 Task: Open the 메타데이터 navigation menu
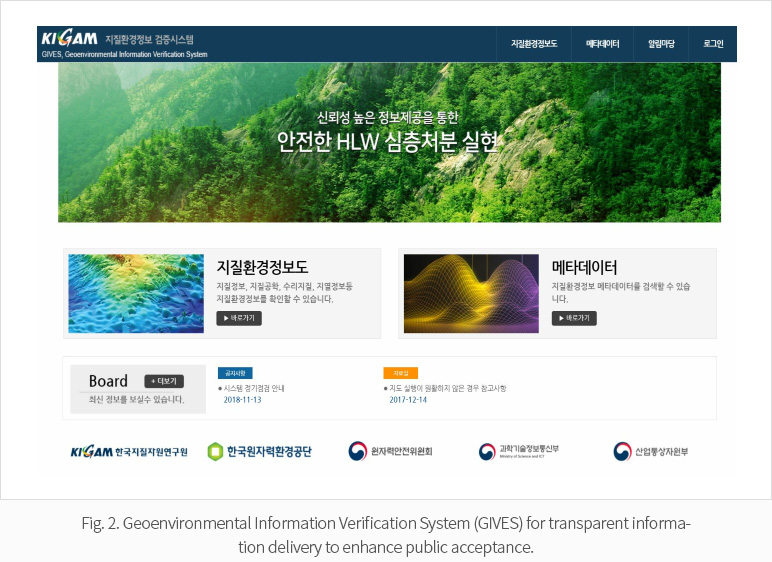[602, 44]
